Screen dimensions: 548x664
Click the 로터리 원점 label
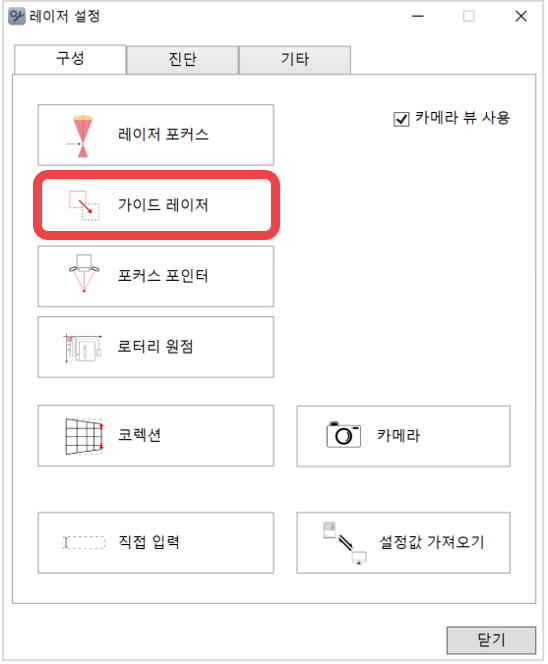pos(155,347)
